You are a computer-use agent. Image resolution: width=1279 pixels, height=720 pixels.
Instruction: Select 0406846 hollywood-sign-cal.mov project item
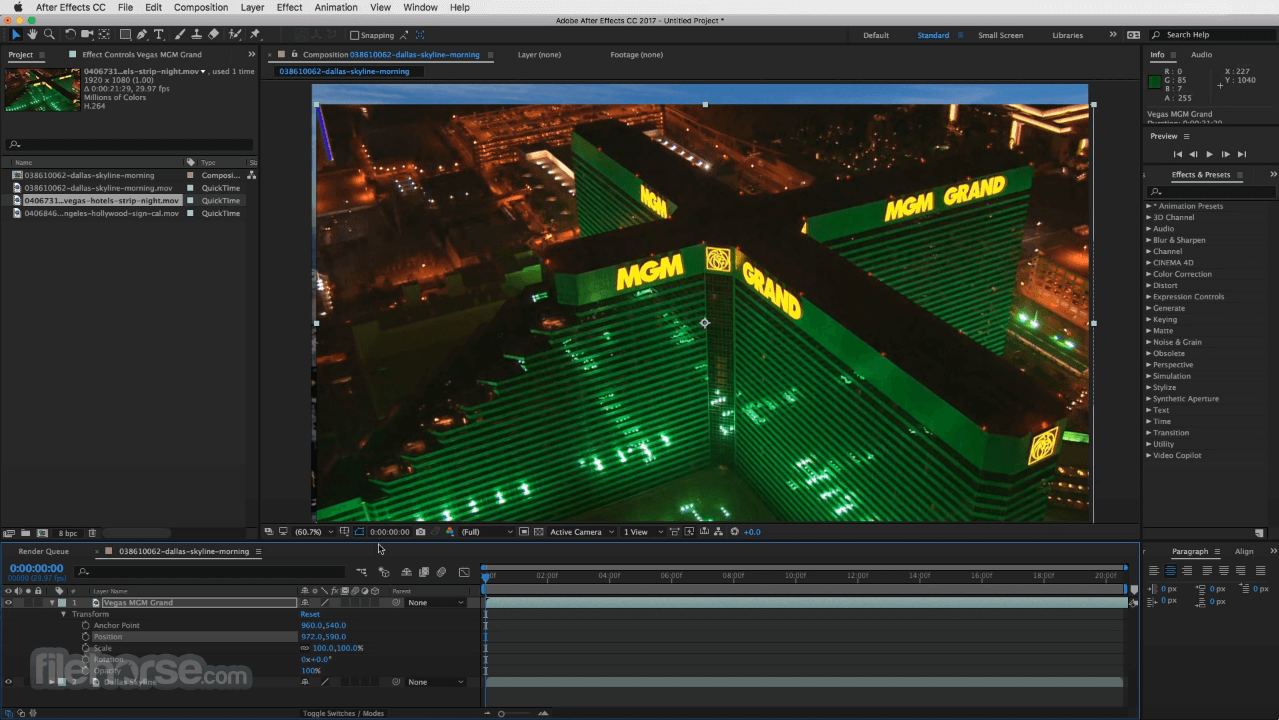pyautogui.click(x=101, y=213)
